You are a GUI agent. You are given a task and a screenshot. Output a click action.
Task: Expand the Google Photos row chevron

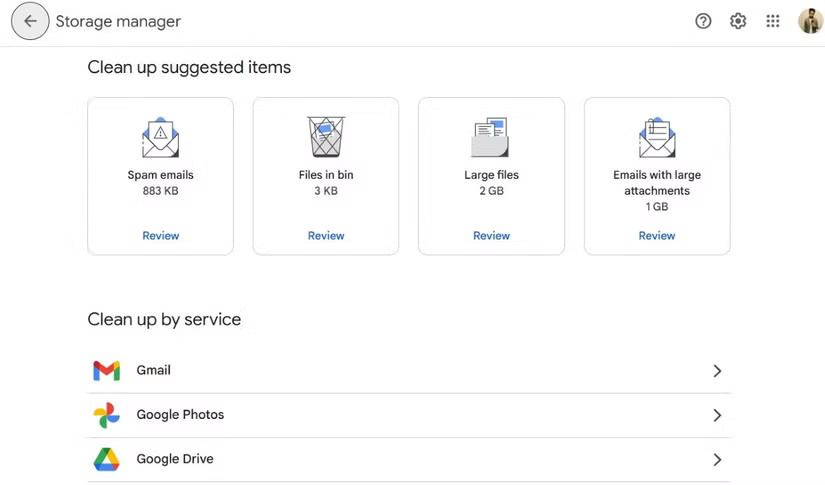pyautogui.click(x=717, y=415)
